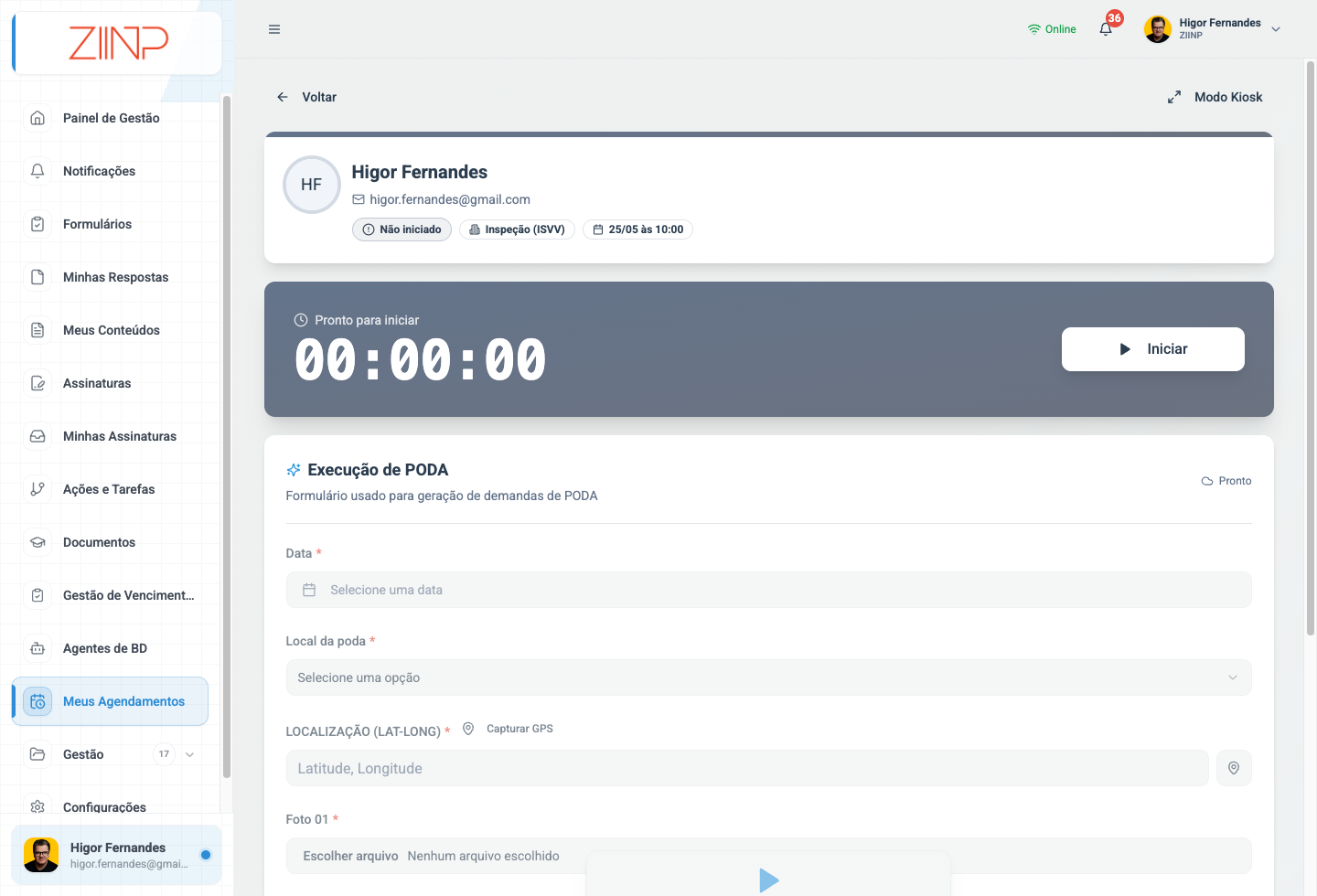Click Capturar GPS
The image size is (1317, 896).
(509, 729)
